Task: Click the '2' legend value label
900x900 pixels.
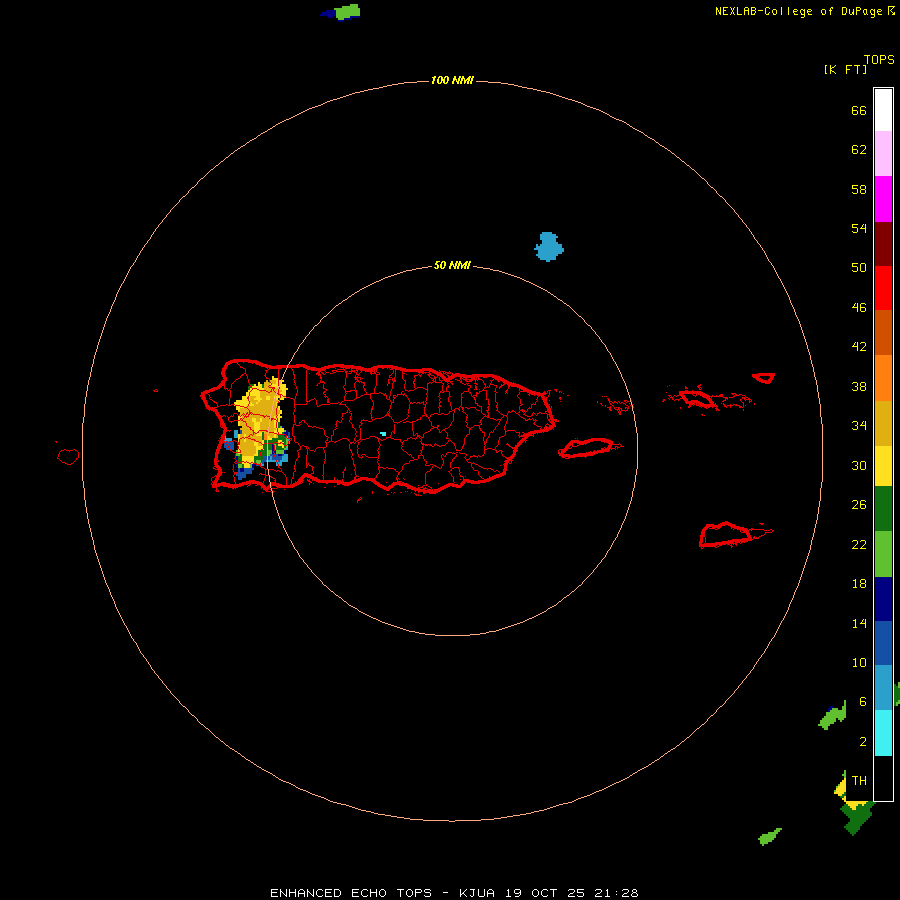Action: (x=863, y=742)
